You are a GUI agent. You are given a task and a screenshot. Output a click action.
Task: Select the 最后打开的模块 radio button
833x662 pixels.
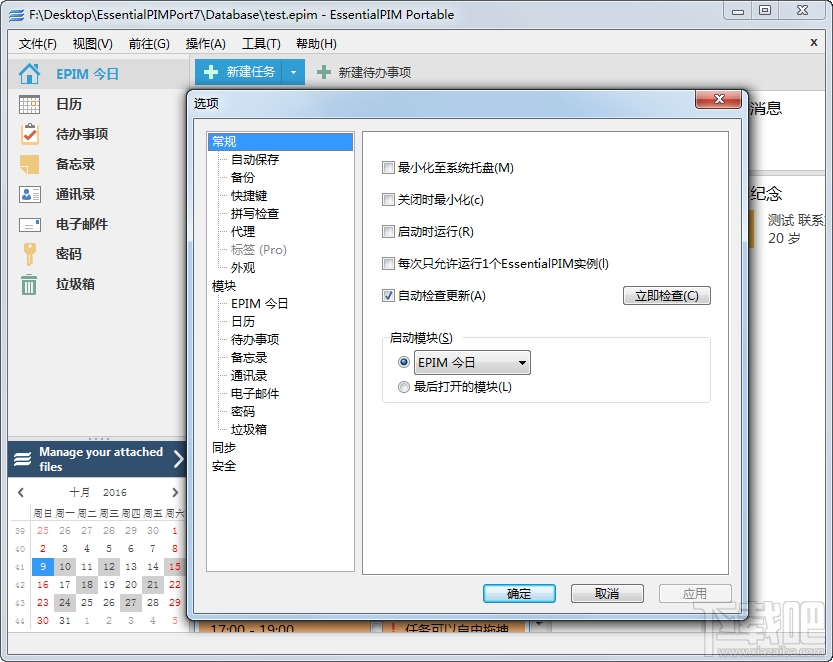coord(404,386)
